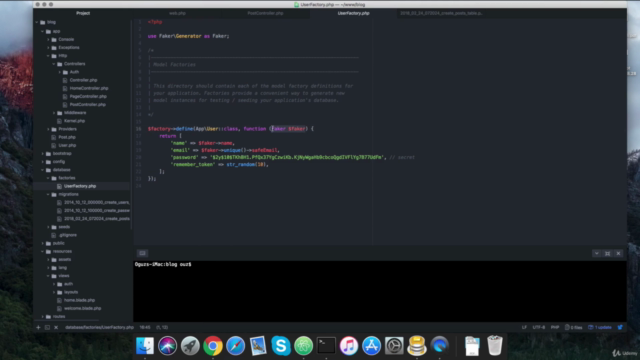Change the PHP grammar selector
Image resolution: width=640 pixels, height=360 pixels.
(x=555, y=327)
